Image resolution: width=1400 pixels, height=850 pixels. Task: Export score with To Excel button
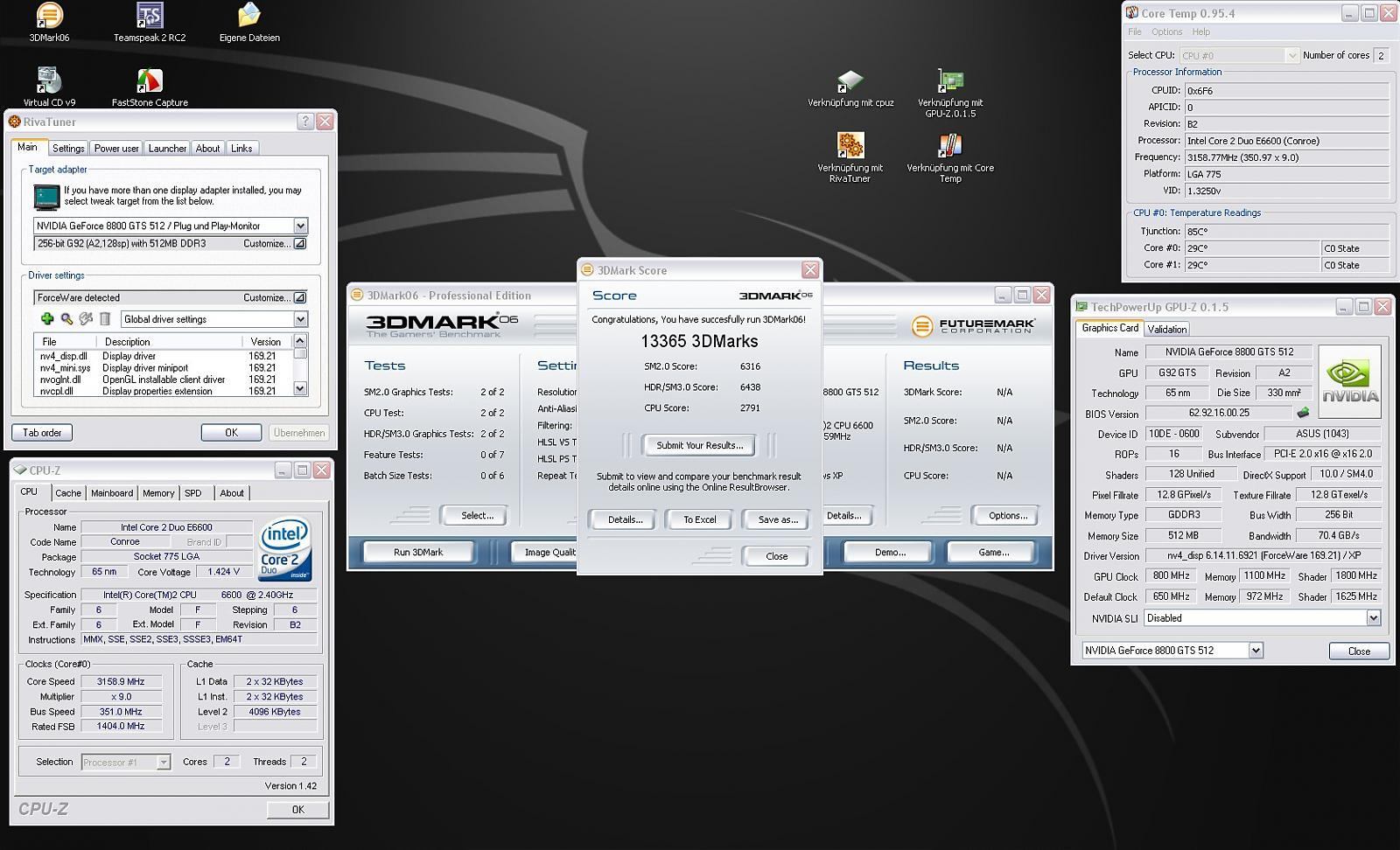[699, 519]
